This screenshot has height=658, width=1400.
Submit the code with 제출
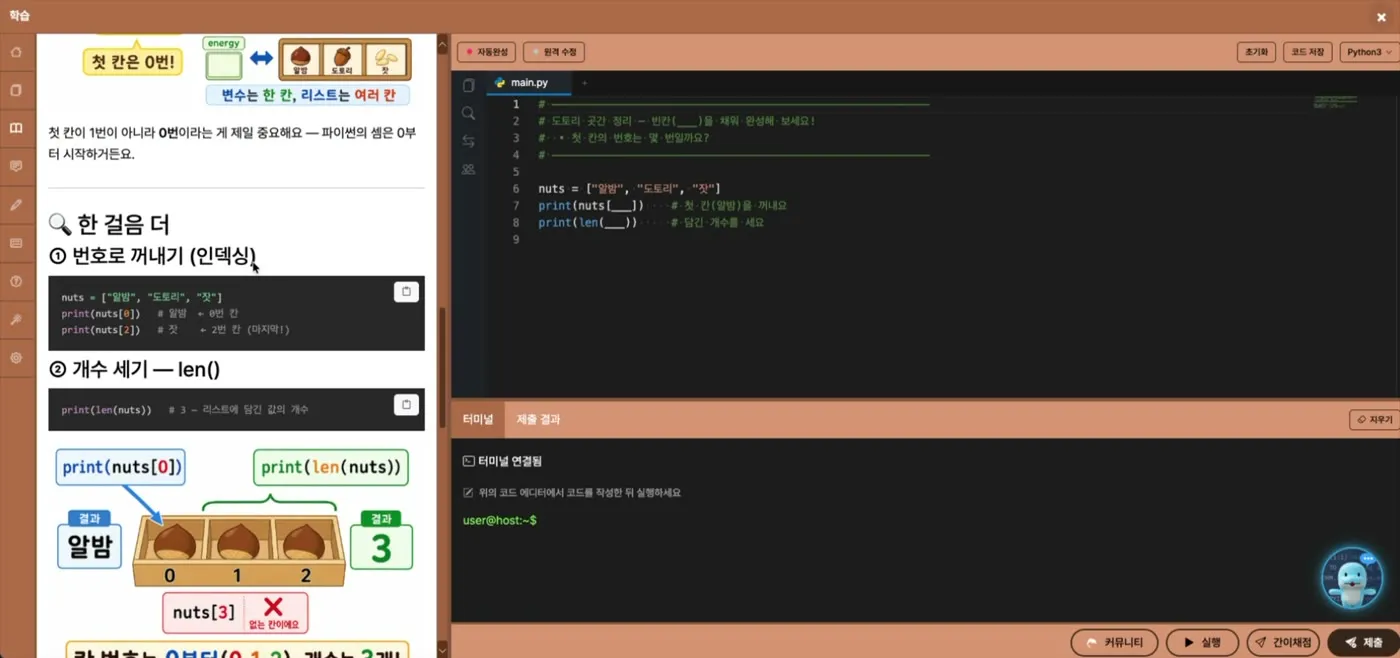1363,642
